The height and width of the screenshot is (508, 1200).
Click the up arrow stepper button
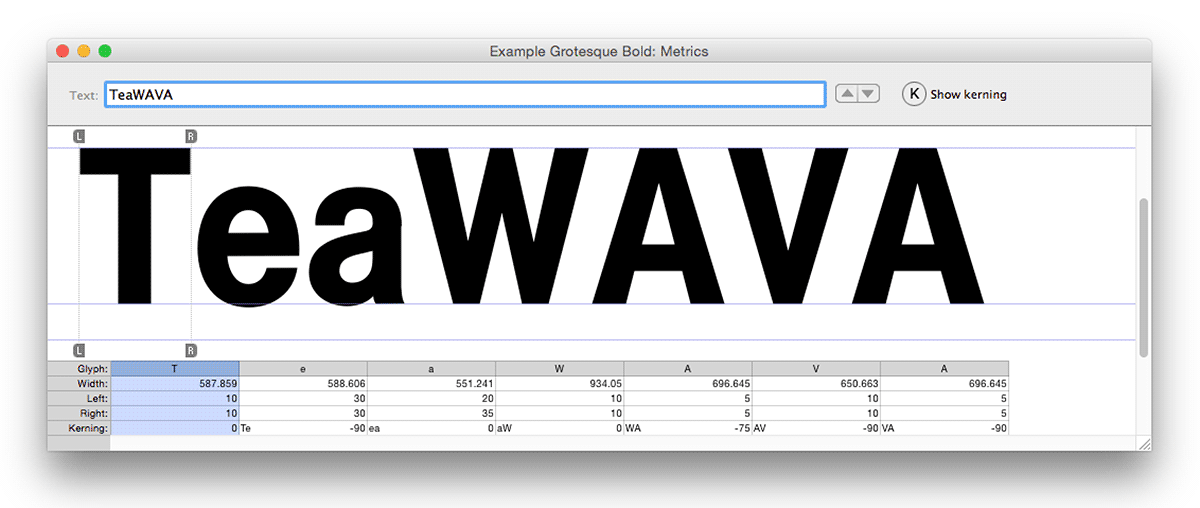[847, 94]
